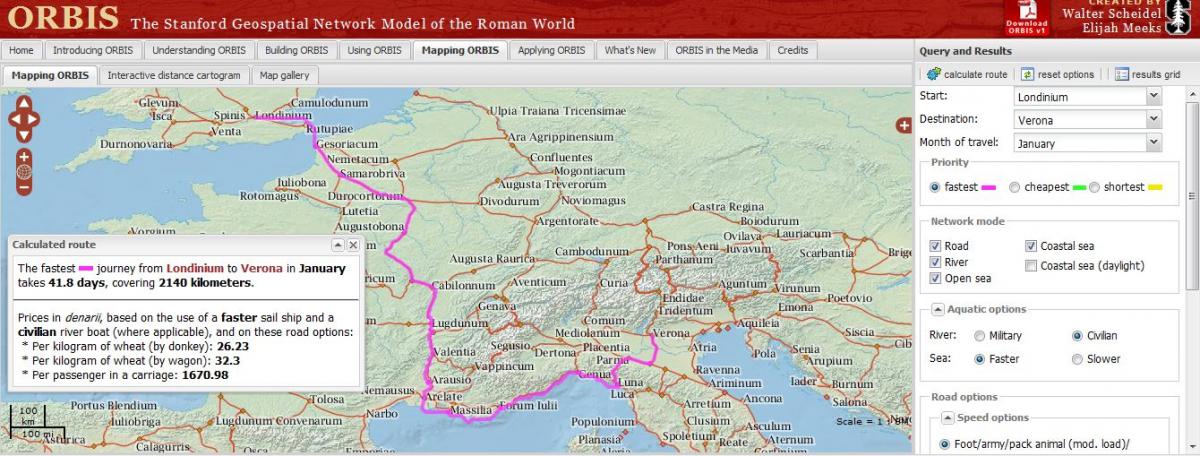Click the yellow shortest color swatch

pyautogui.click(x=1154, y=187)
